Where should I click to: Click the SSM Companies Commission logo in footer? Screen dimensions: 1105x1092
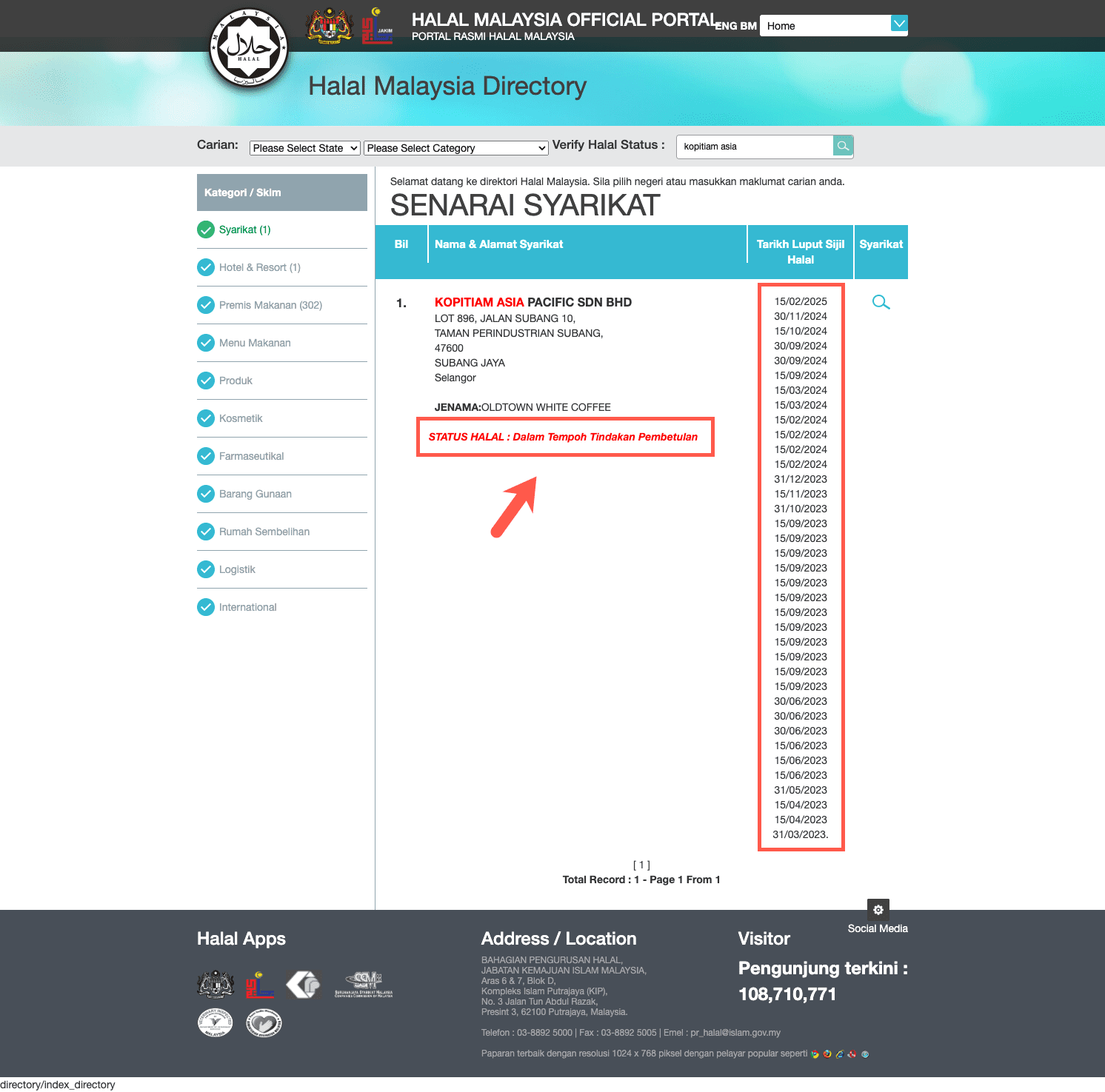[364, 985]
